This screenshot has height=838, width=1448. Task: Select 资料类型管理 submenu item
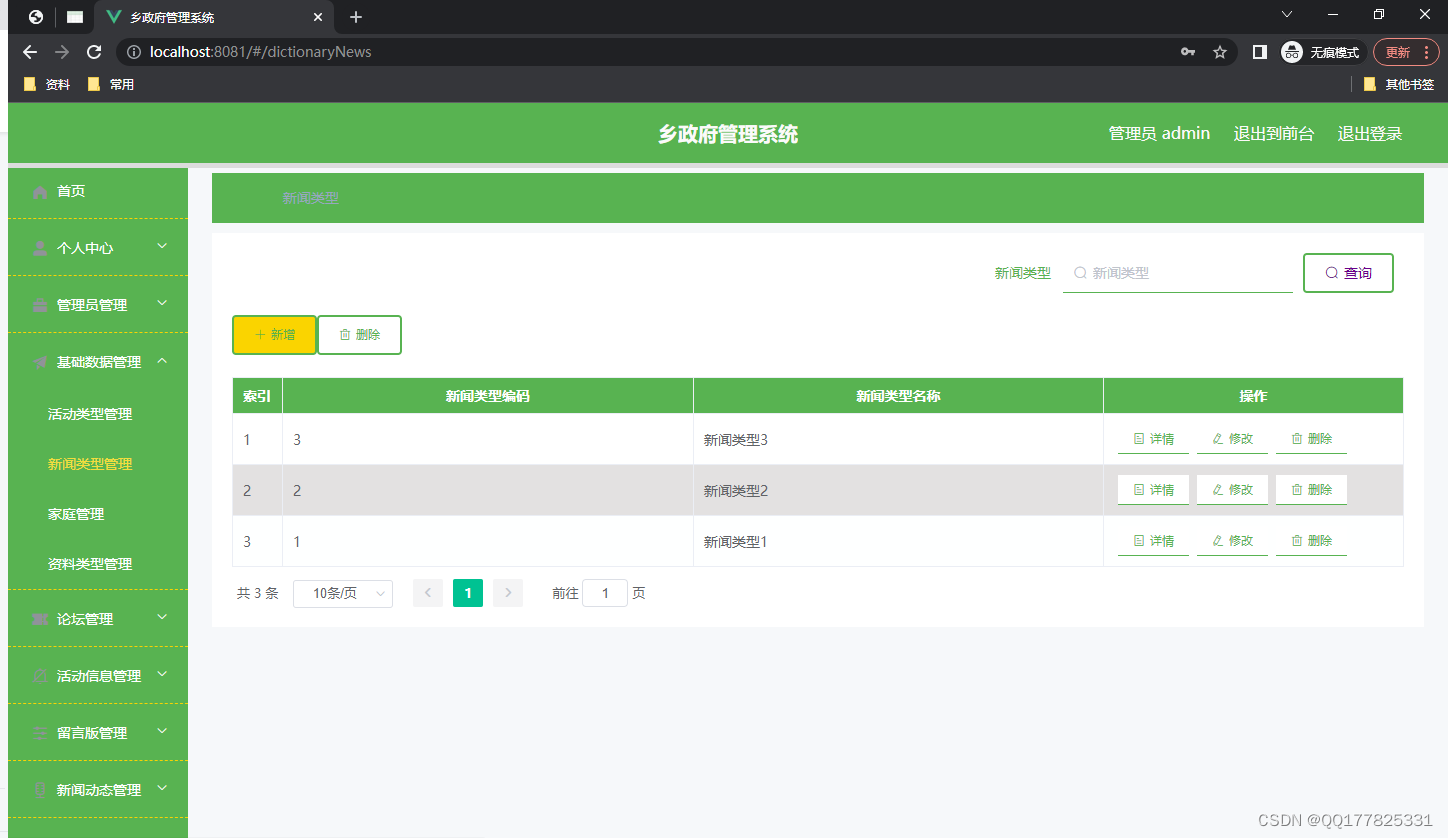pos(90,564)
